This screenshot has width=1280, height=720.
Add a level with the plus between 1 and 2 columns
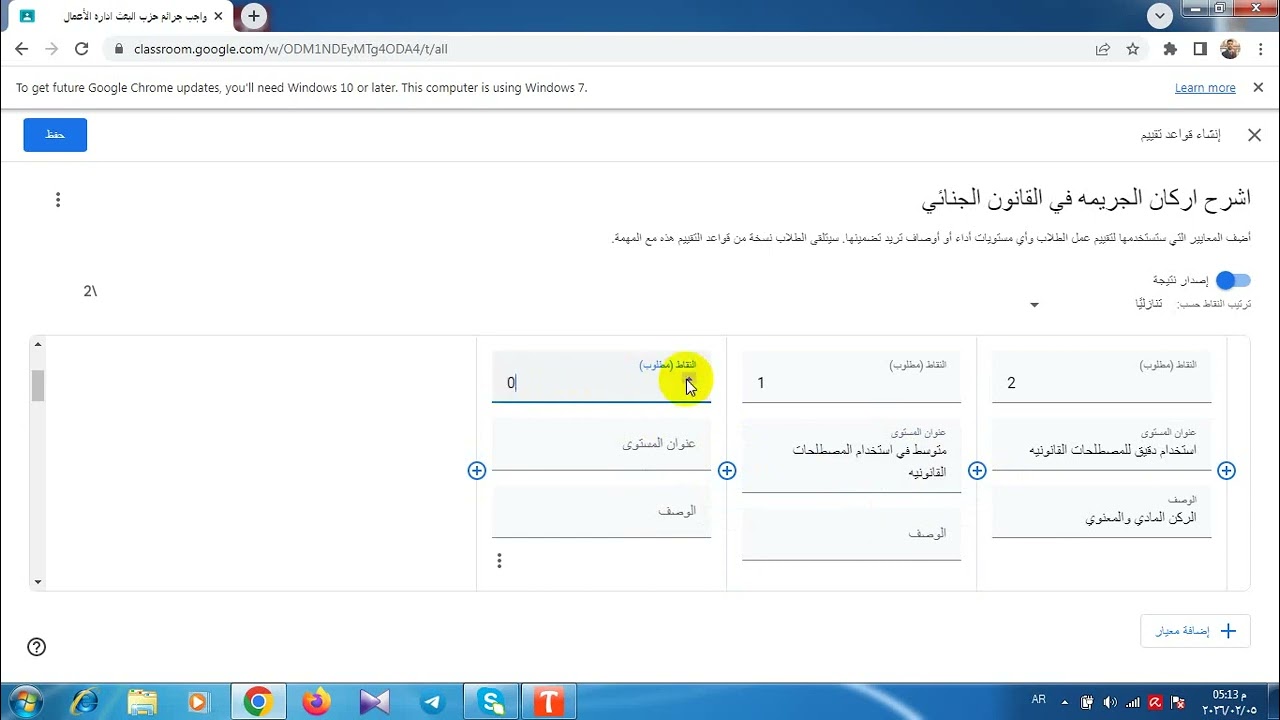click(977, 470)
